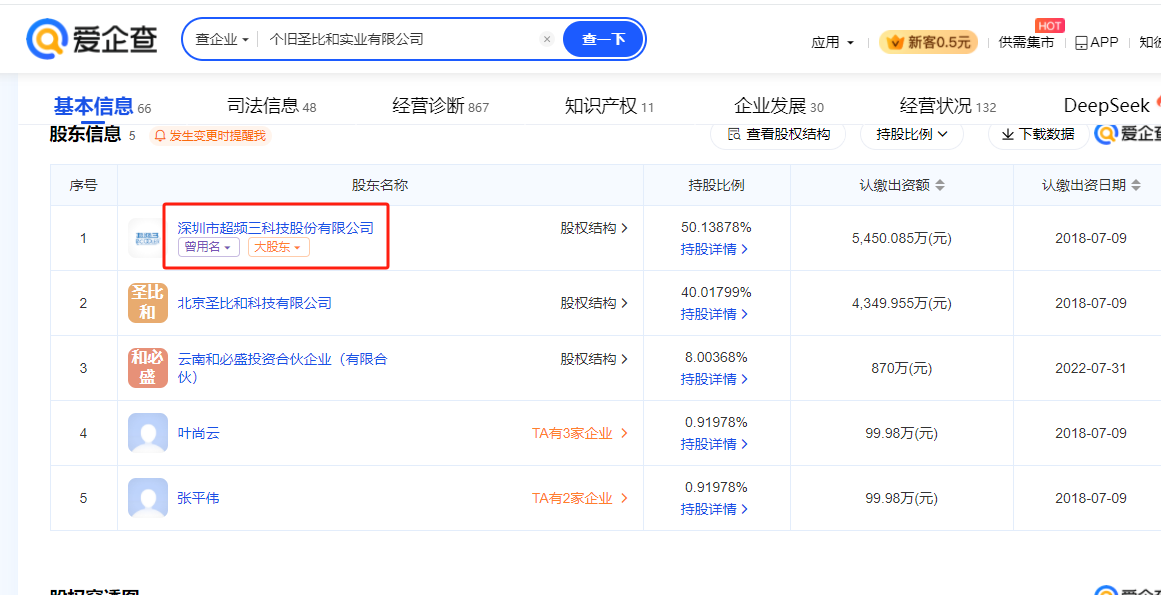1161x595 pixels.
Task: Click the search input with company name
Action: [x=400, y=39]
